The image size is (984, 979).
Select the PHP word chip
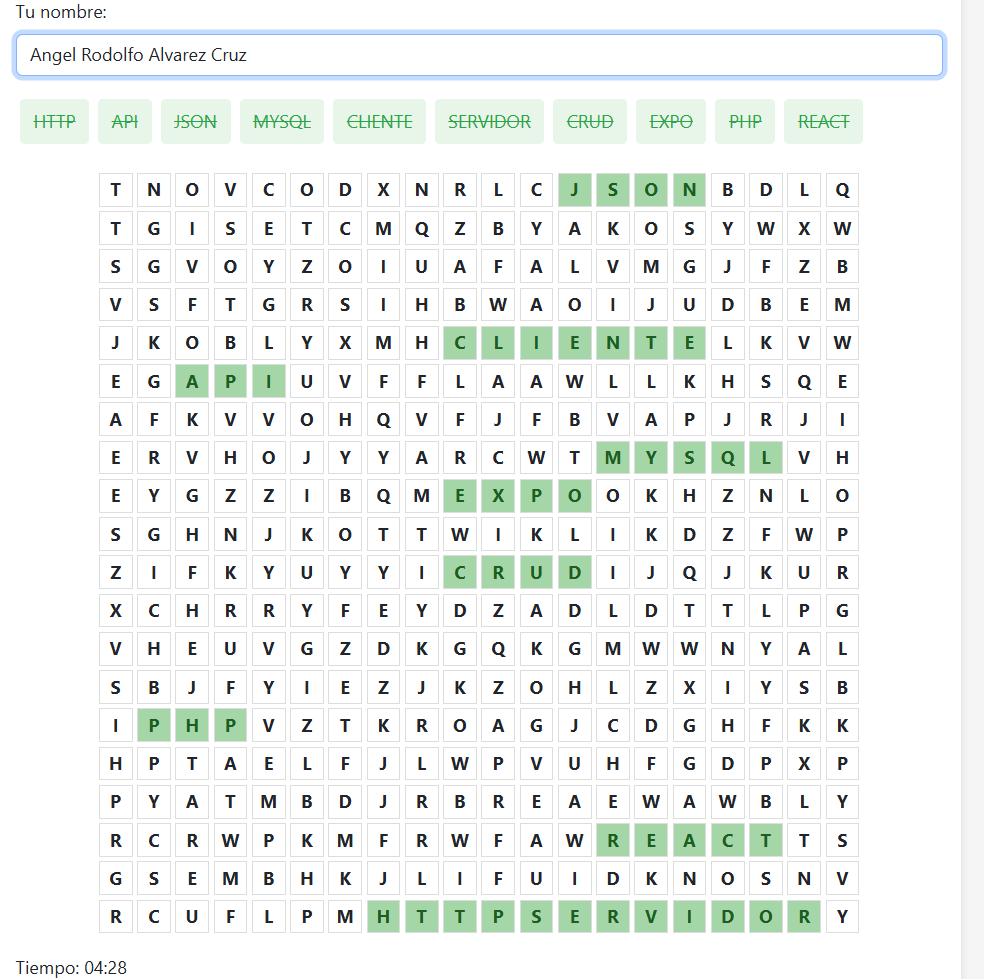745,122
